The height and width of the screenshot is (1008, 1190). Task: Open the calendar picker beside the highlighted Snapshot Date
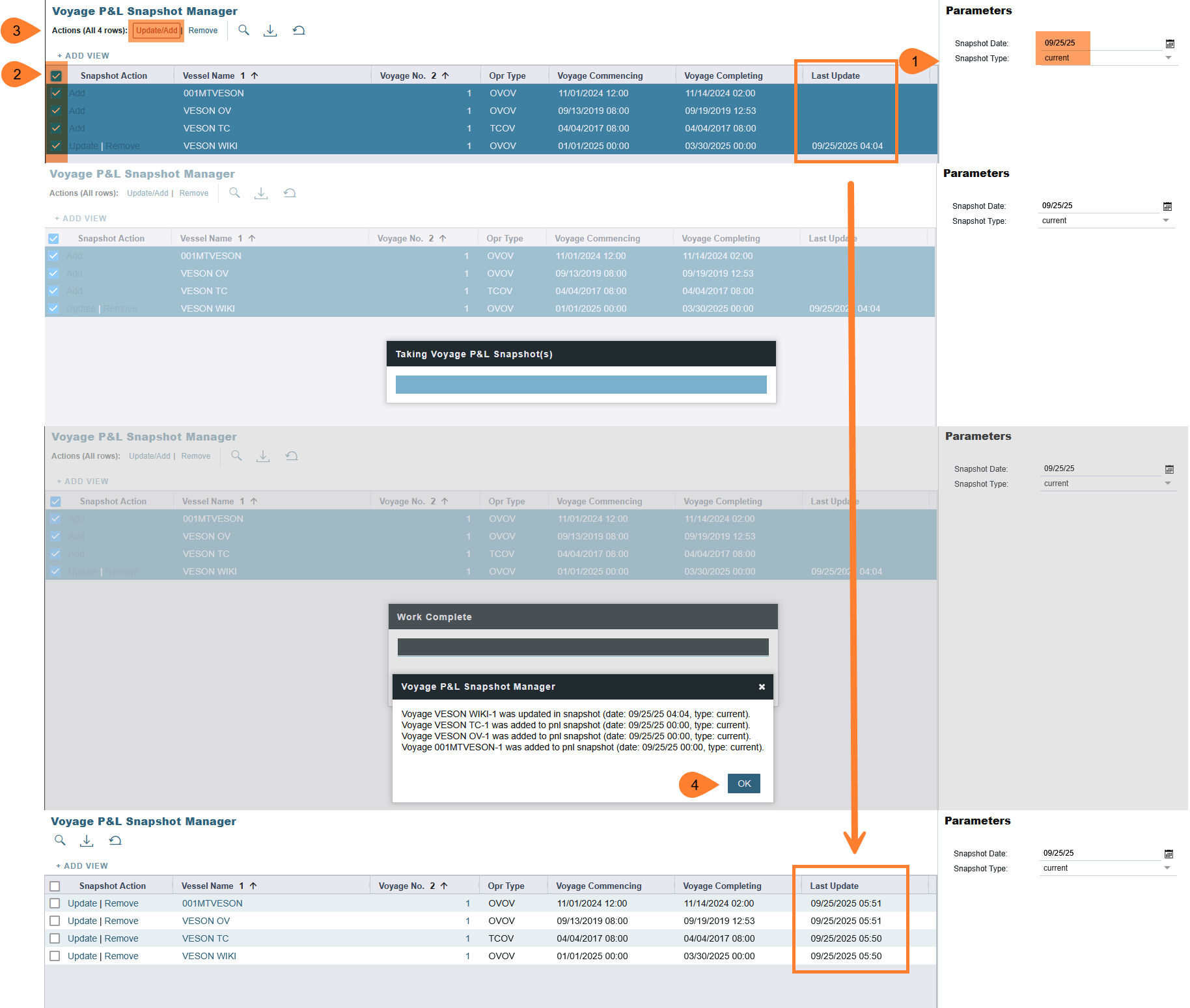coord(1169,44)
